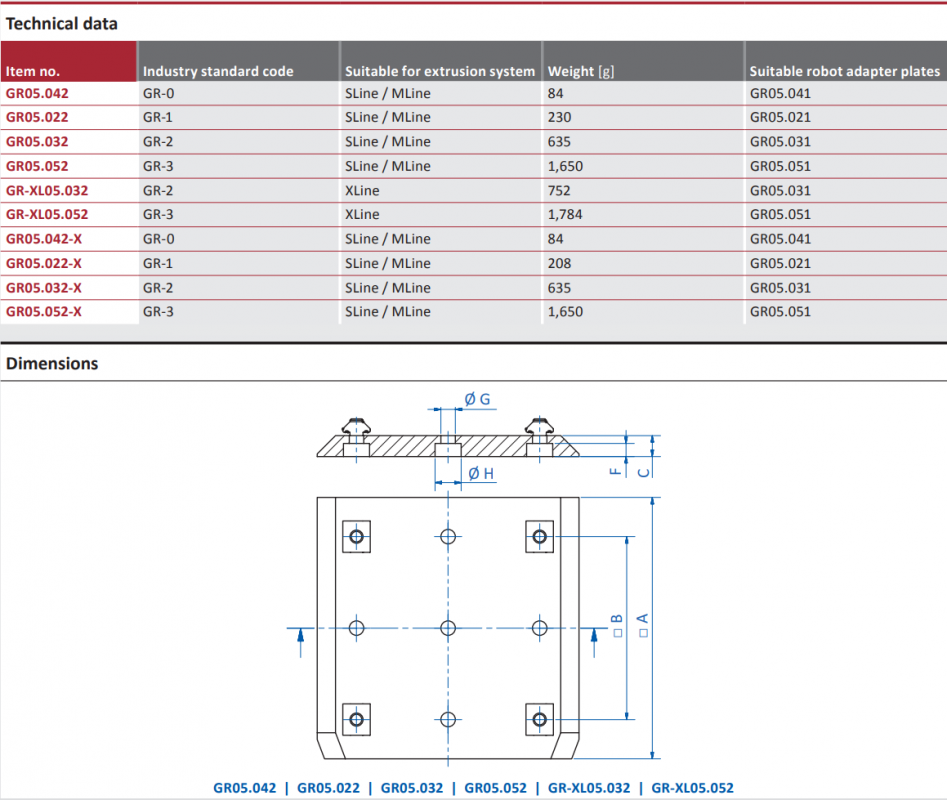This screenshot has width=947, height=800.
Task: Click "XLine" in the GR-XL05.032 row
Action: click(362, 191)
